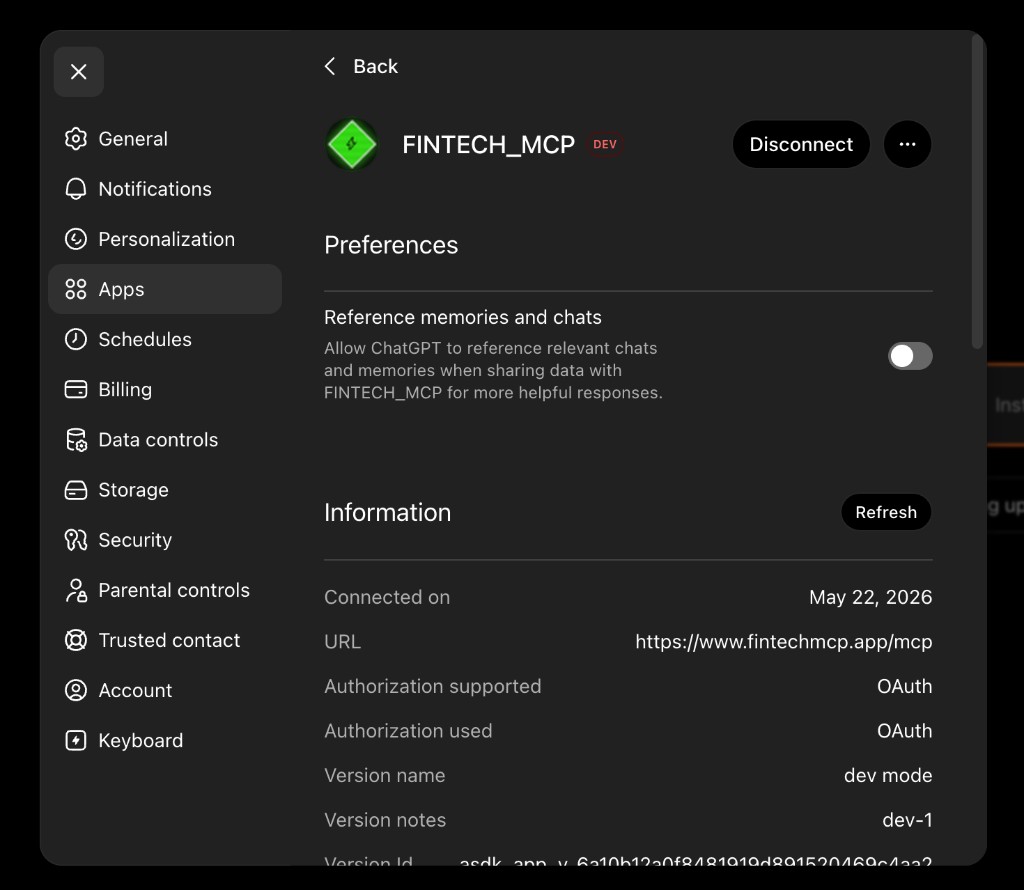
Task: Open Keyboard settings label
Action: 140,740
